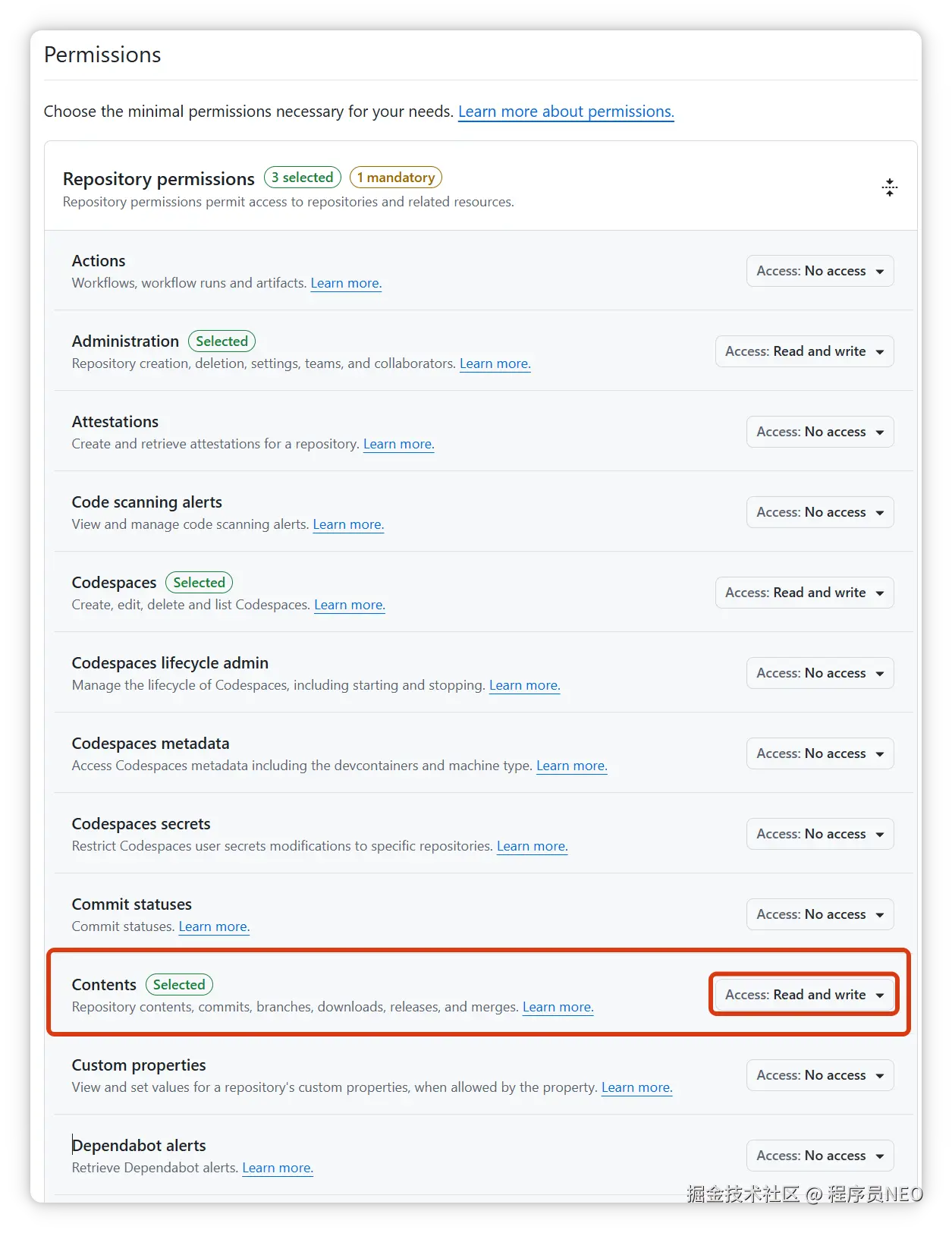The width and height of the screenshot is (952, 1233).
Task: Open Commit statuses access dropdown
Action: 819,914
